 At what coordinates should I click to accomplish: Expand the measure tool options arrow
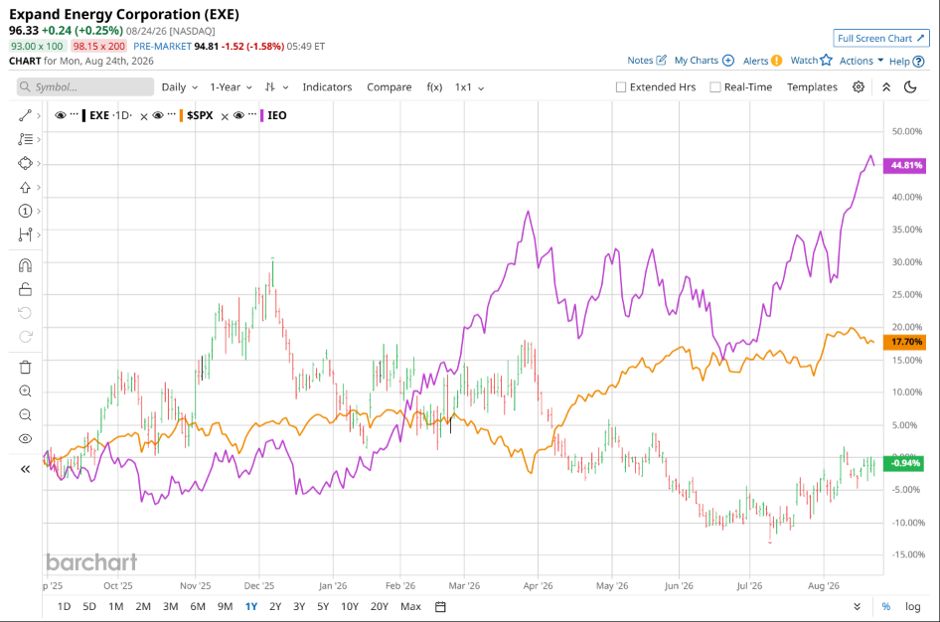click(38, 234)
